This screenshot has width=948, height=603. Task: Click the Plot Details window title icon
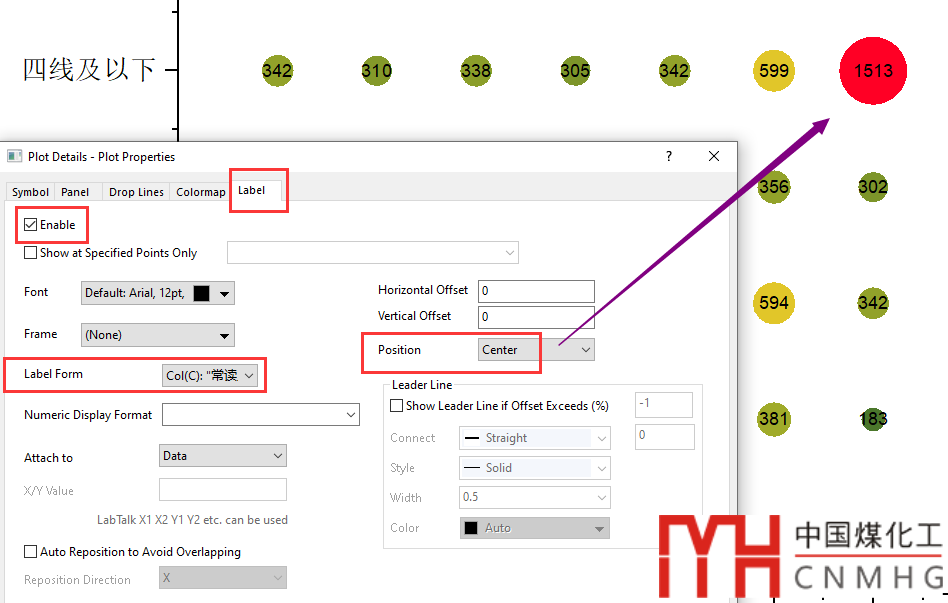pyautogui.click(x=15, y=156)
